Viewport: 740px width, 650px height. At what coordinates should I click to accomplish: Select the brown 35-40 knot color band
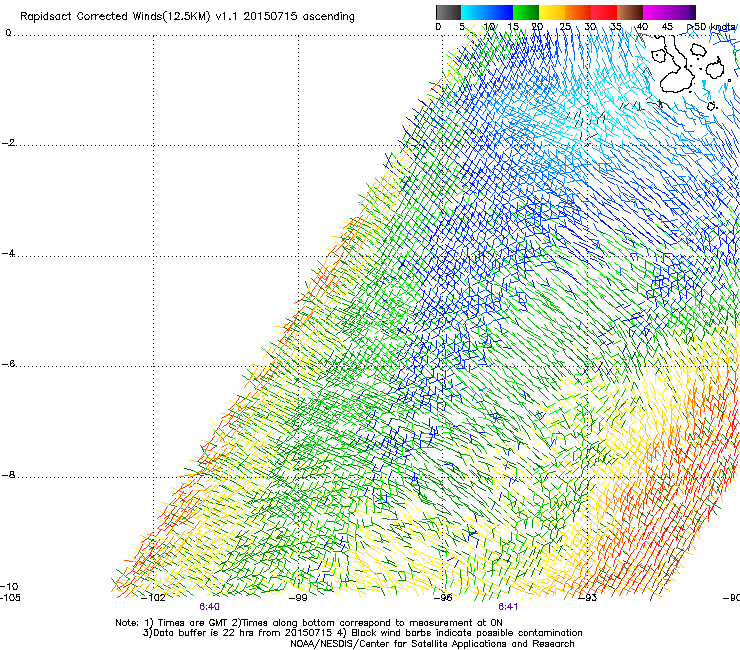(x=630, y=12)
